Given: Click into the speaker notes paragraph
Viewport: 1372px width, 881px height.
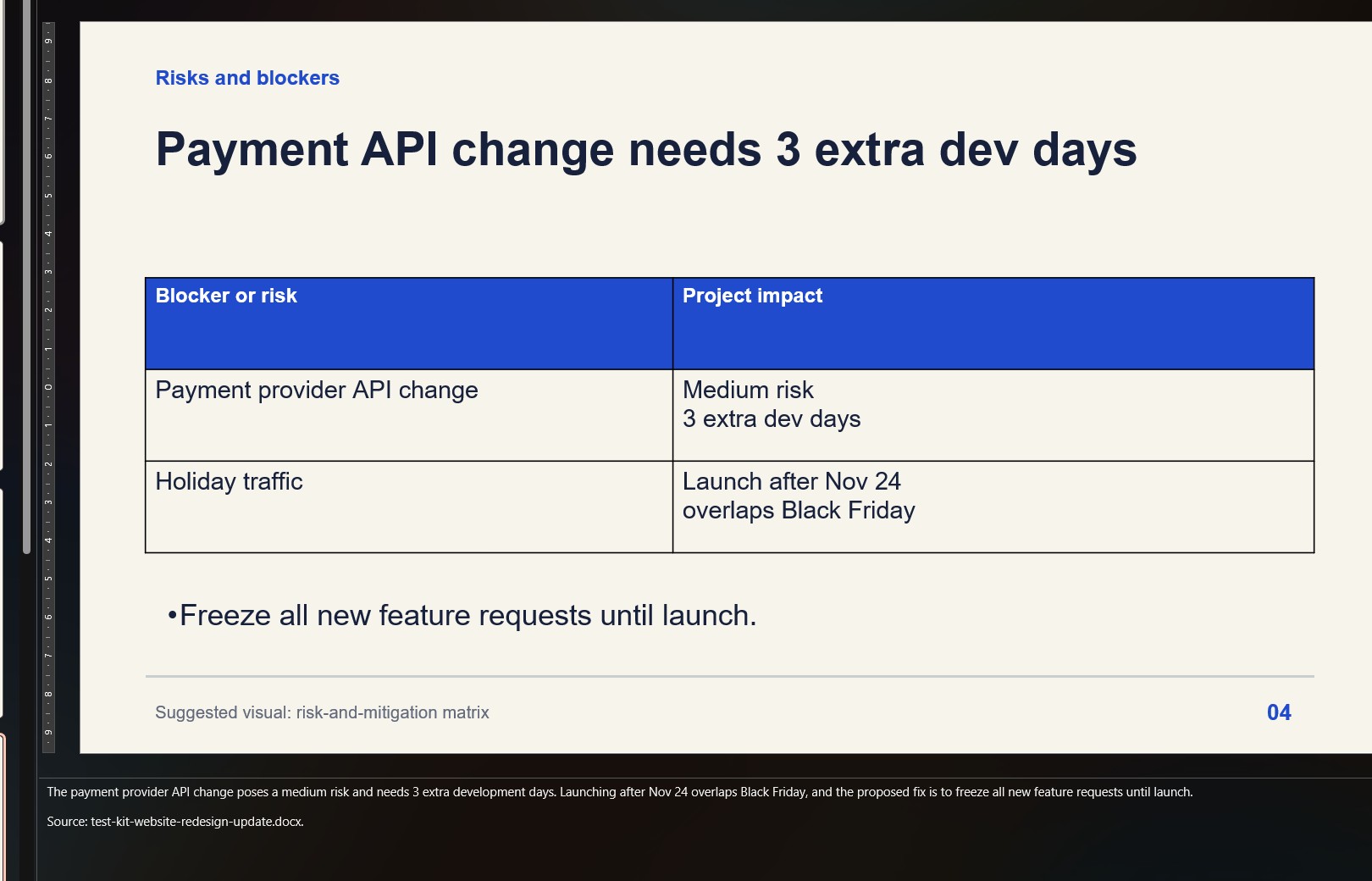Looking at the screenshot, I should click(x=620, y=792).
